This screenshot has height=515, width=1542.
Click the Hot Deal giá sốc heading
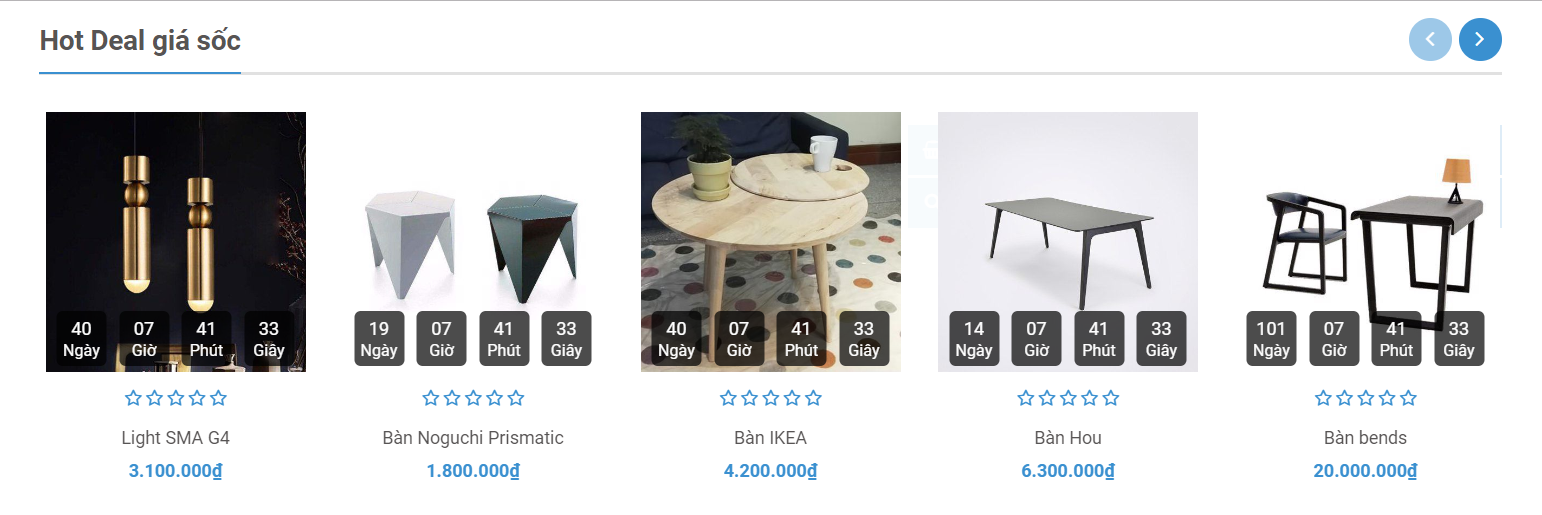[x=140, y=41]
